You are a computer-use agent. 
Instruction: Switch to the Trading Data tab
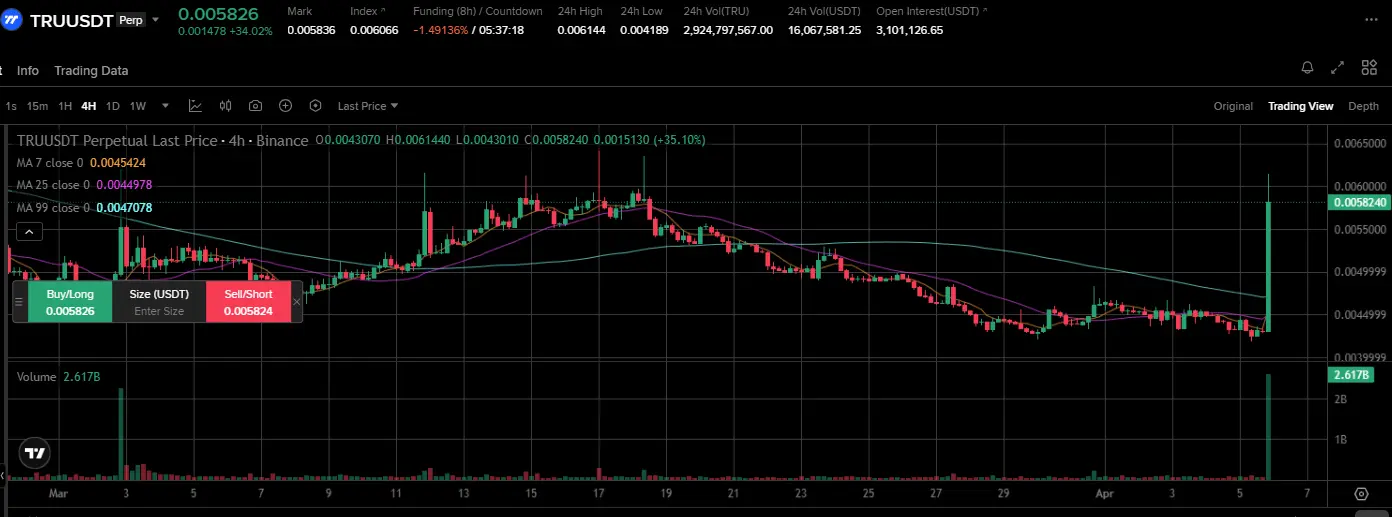coord(91,71)
